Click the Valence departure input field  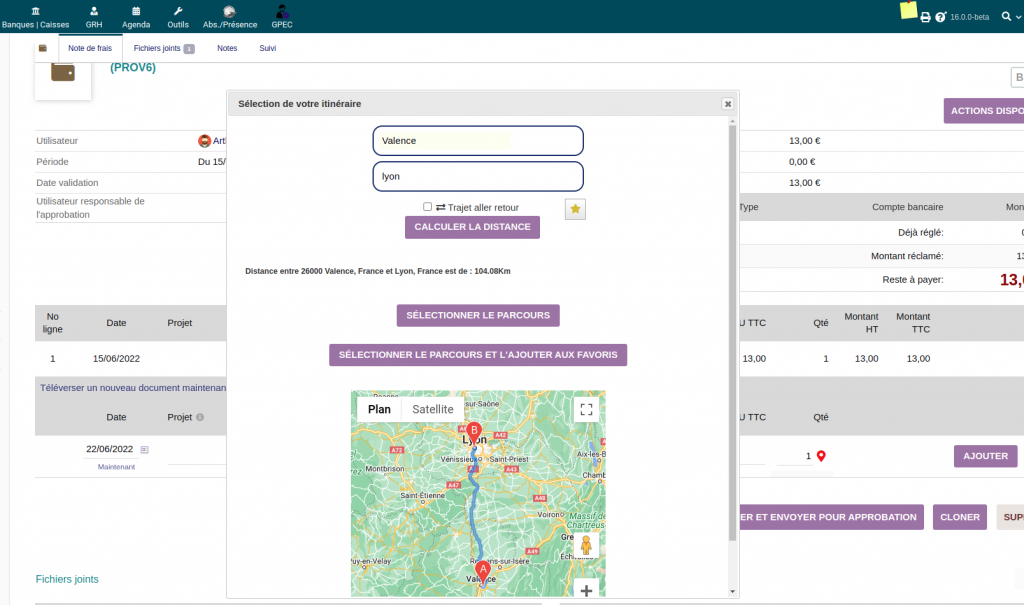pos(478,141)
